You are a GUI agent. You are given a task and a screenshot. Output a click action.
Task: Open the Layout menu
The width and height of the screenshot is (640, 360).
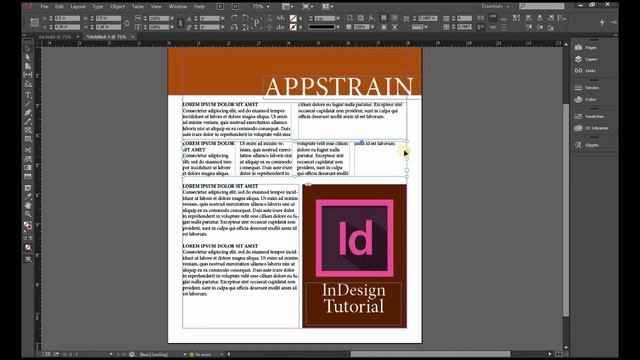point(78,7)
